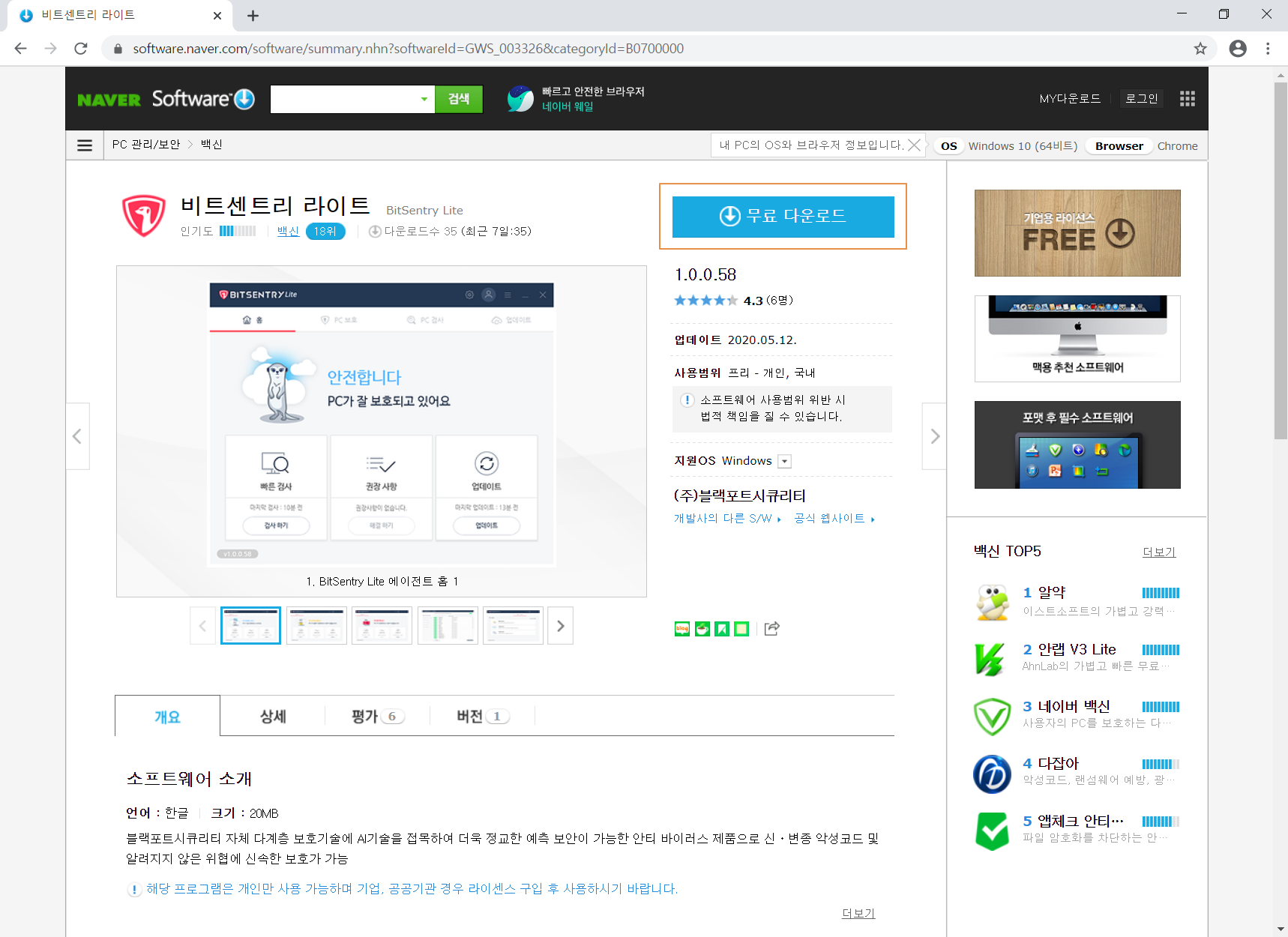Click 더보기 next to 백신 TOP5
The image size is (1288, 937).
(1159, 552)
